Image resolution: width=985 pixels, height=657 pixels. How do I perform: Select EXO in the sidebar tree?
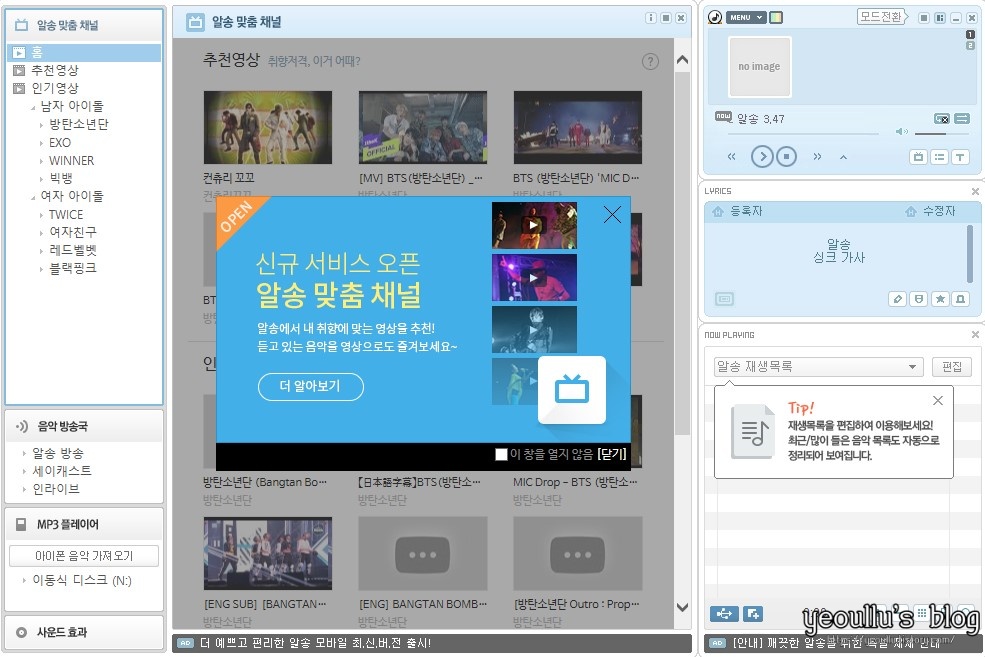60,143
